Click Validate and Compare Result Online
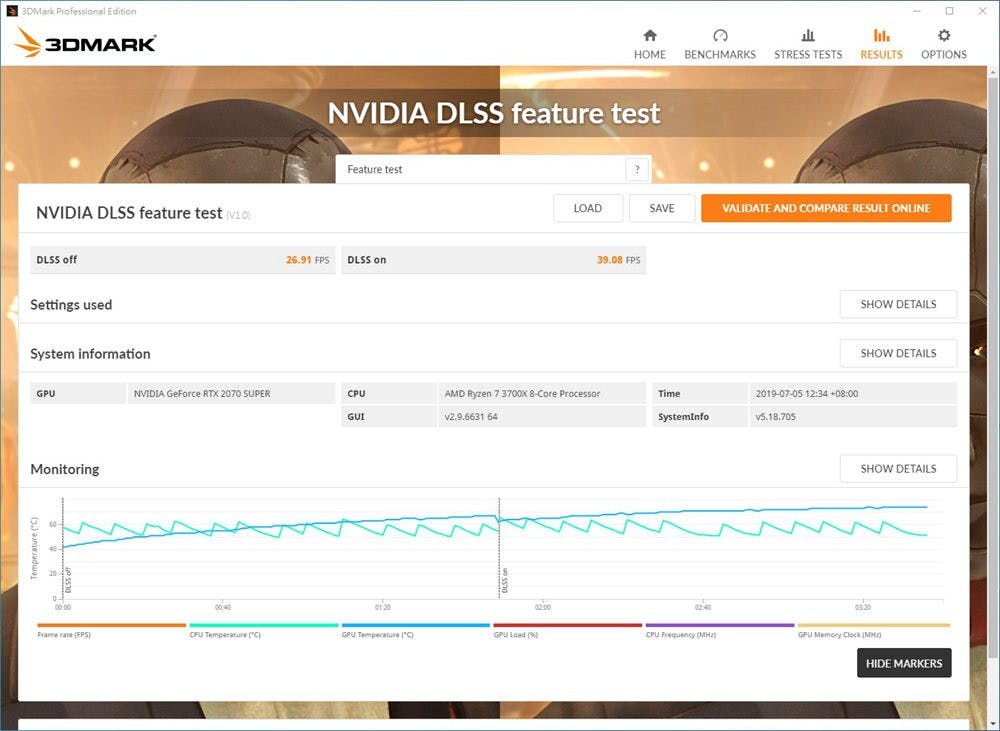The height and width of the screenshot is (731, 1000). 826,208
